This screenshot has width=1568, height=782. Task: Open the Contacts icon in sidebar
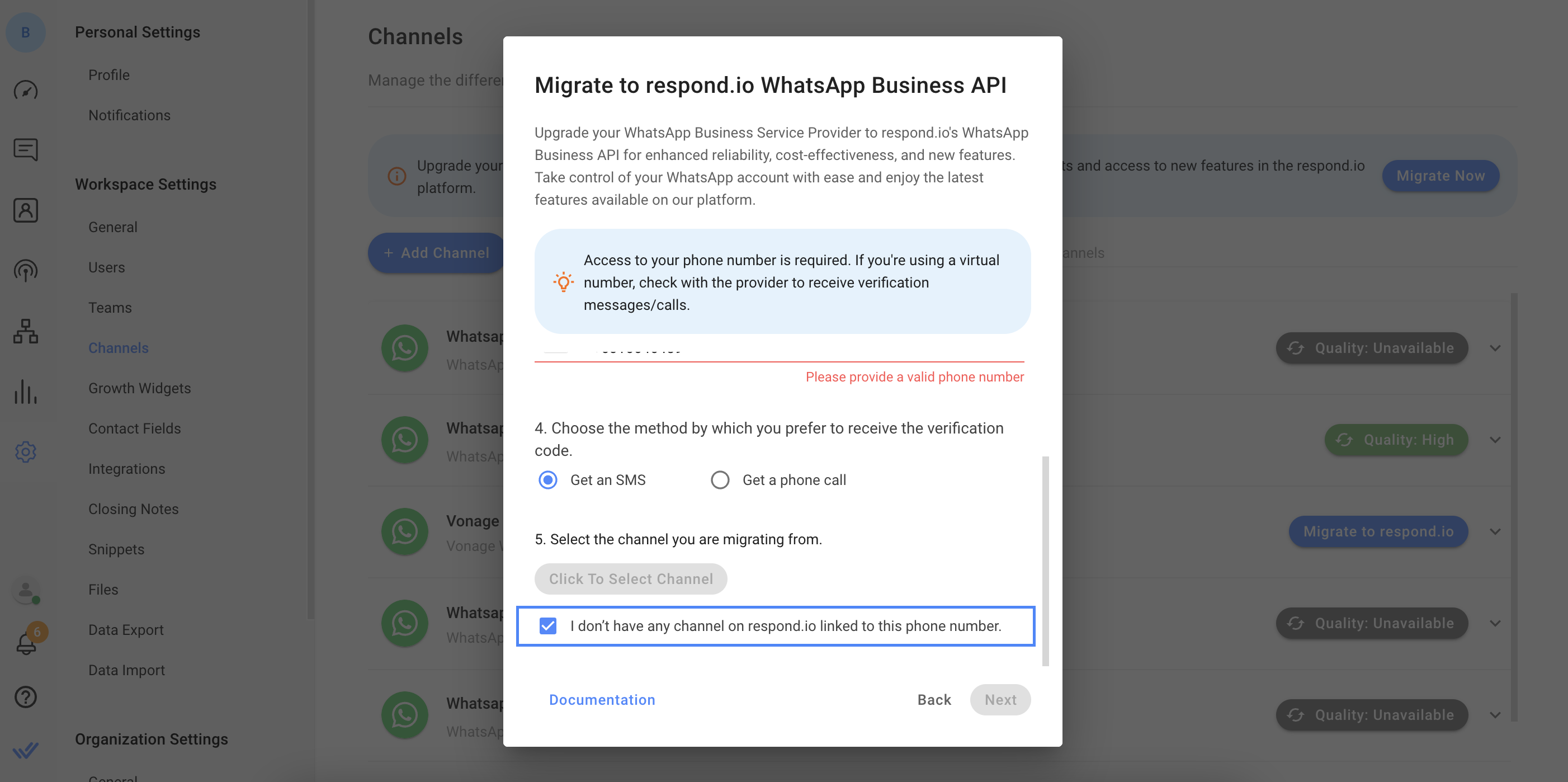26,210
